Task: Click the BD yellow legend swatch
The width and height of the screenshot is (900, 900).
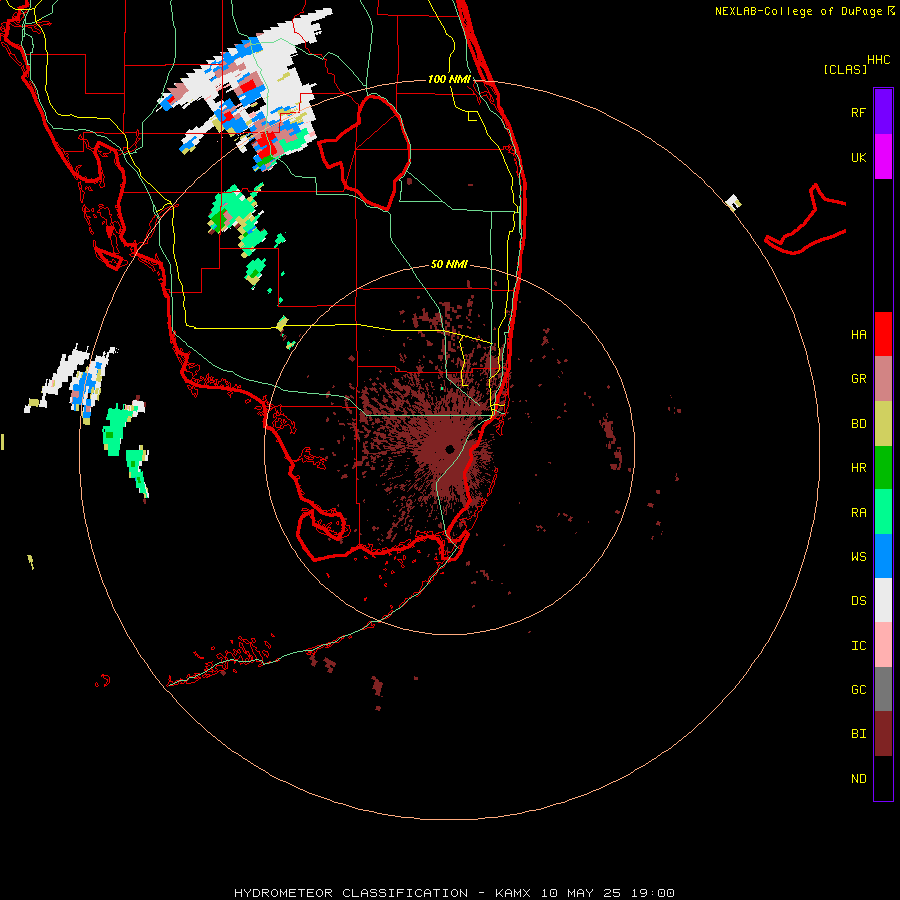Action: tap(883, 424)
